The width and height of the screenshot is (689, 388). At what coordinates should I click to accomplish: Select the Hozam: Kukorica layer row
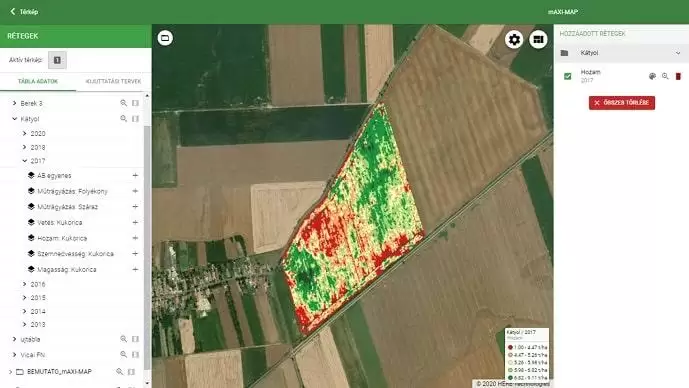pyautogui.click(x=73, y=238)
